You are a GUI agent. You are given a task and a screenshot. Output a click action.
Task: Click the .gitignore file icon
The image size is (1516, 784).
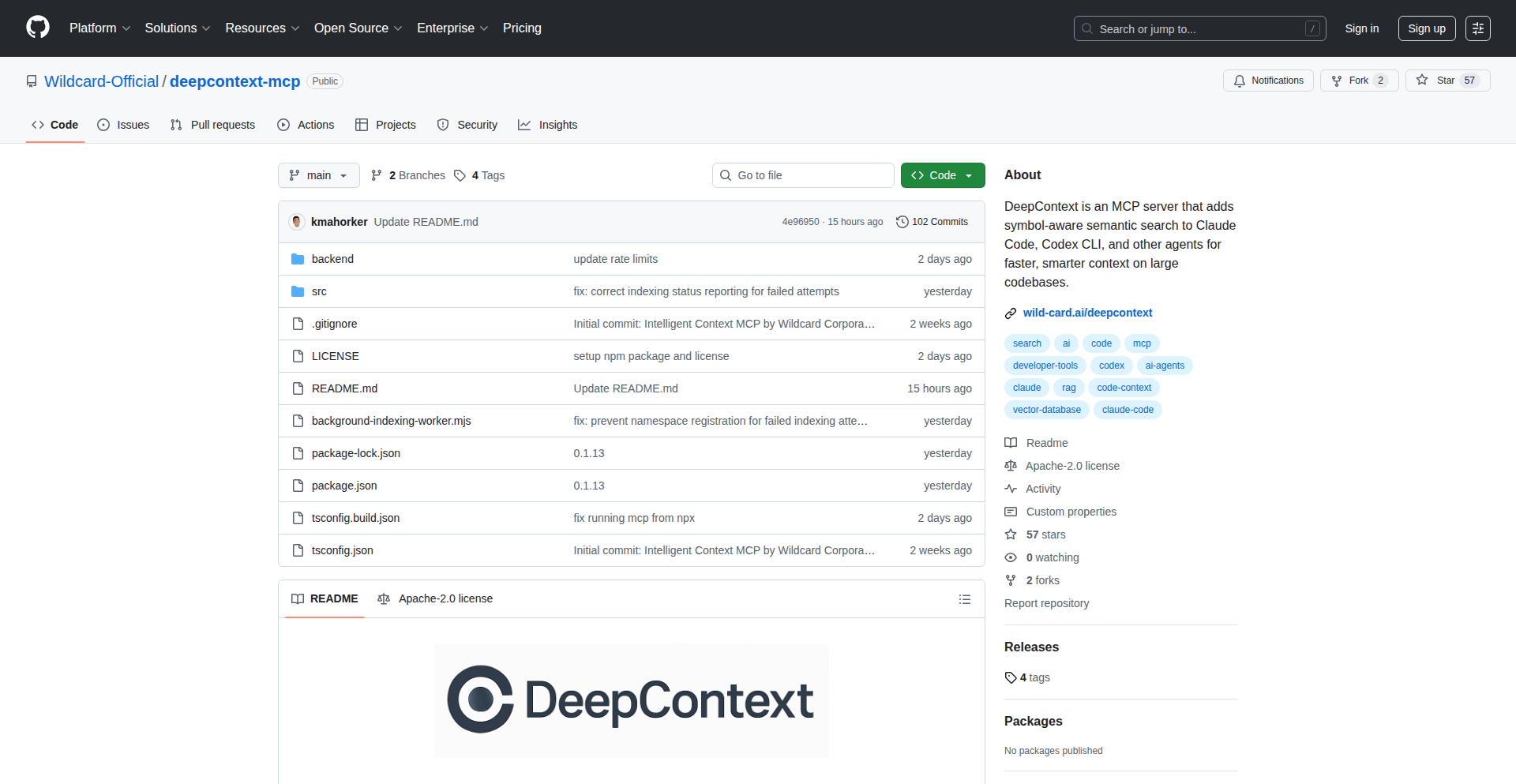coord(298,324)
